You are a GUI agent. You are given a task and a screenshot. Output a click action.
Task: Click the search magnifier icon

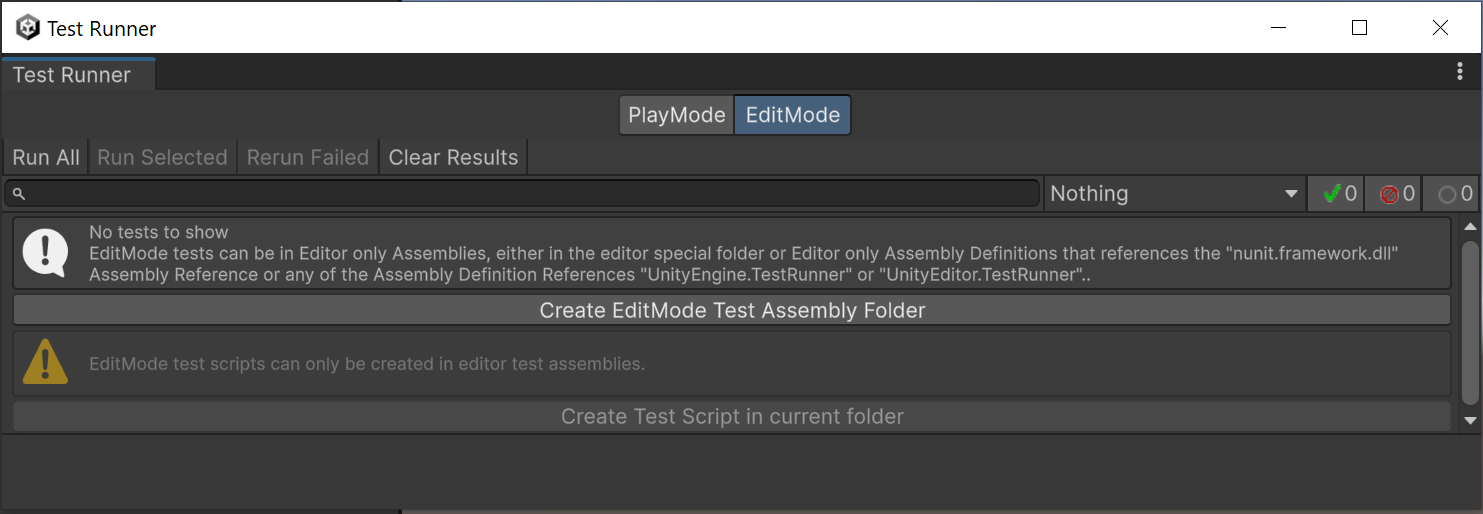tap(18, 194)
